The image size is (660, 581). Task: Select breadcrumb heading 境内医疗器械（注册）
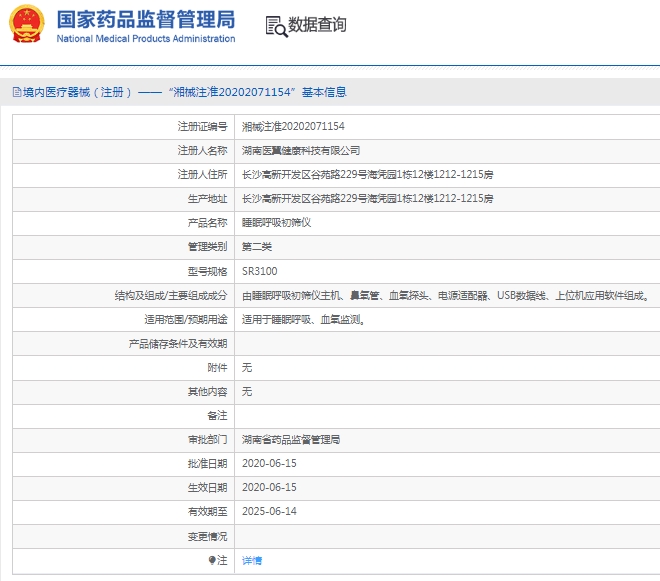77,92
